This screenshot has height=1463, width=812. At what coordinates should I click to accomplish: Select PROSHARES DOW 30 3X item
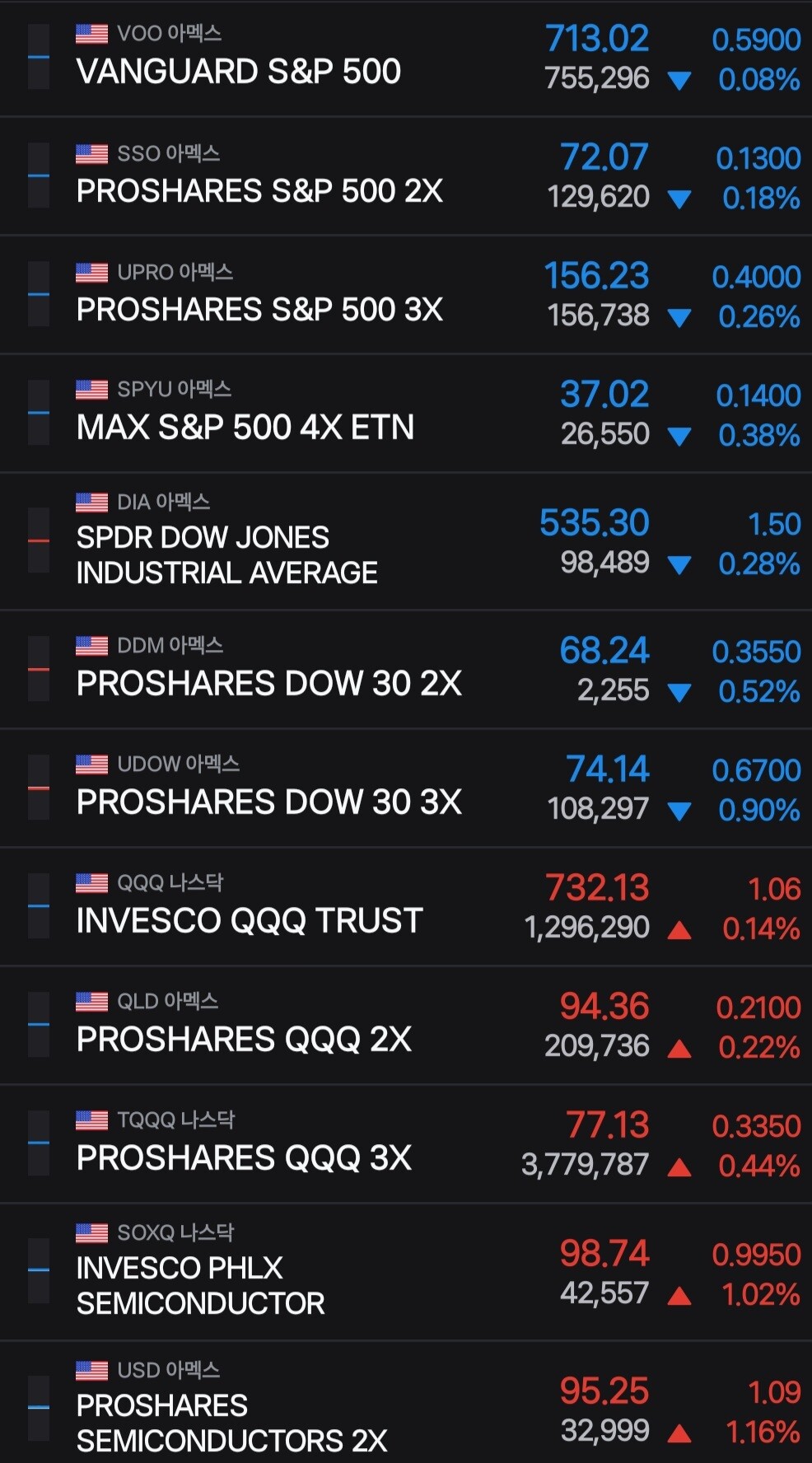[x=406, y=788]
